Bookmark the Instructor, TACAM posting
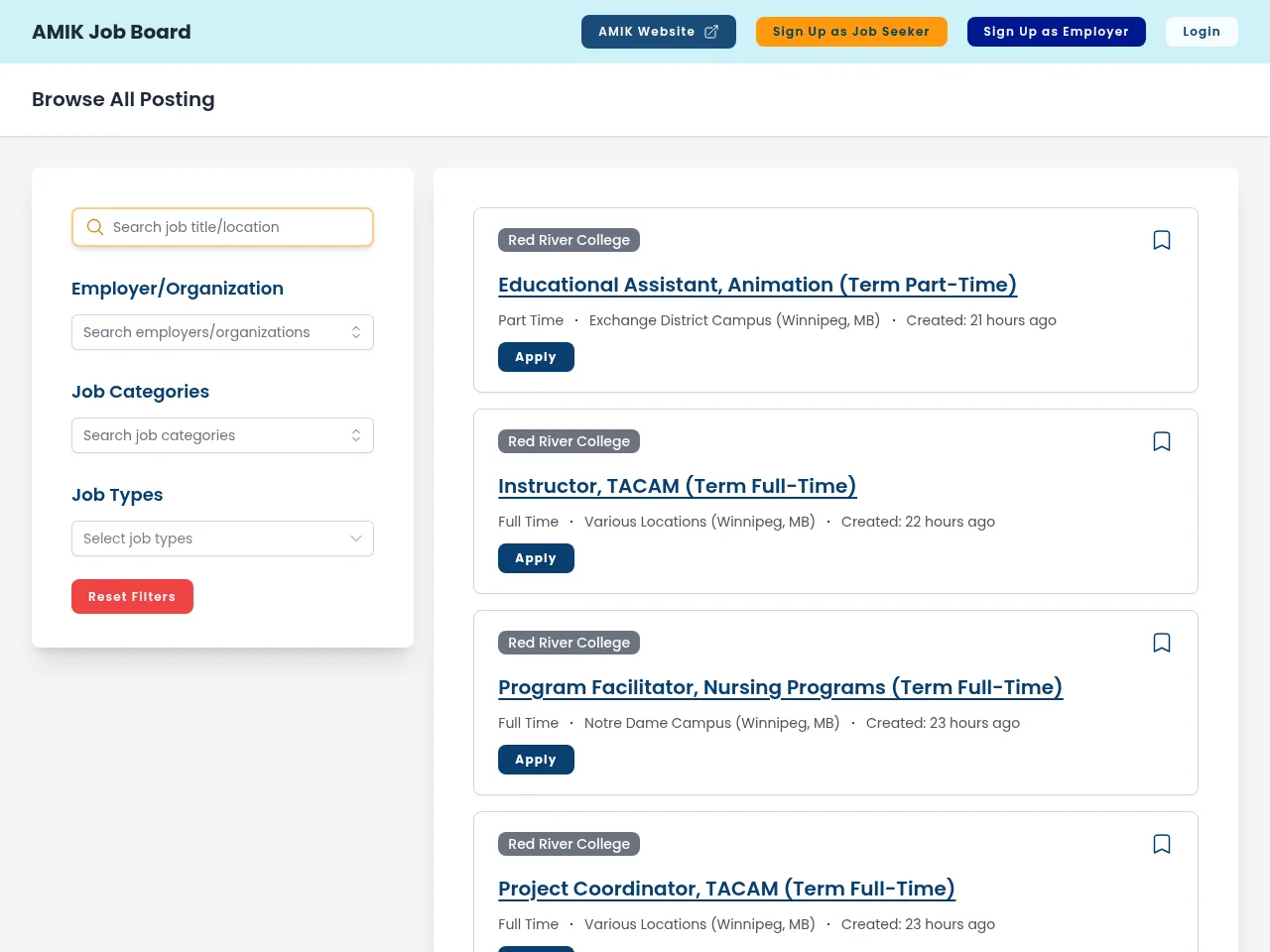 pyautogui.click(x=1162, y=441)
